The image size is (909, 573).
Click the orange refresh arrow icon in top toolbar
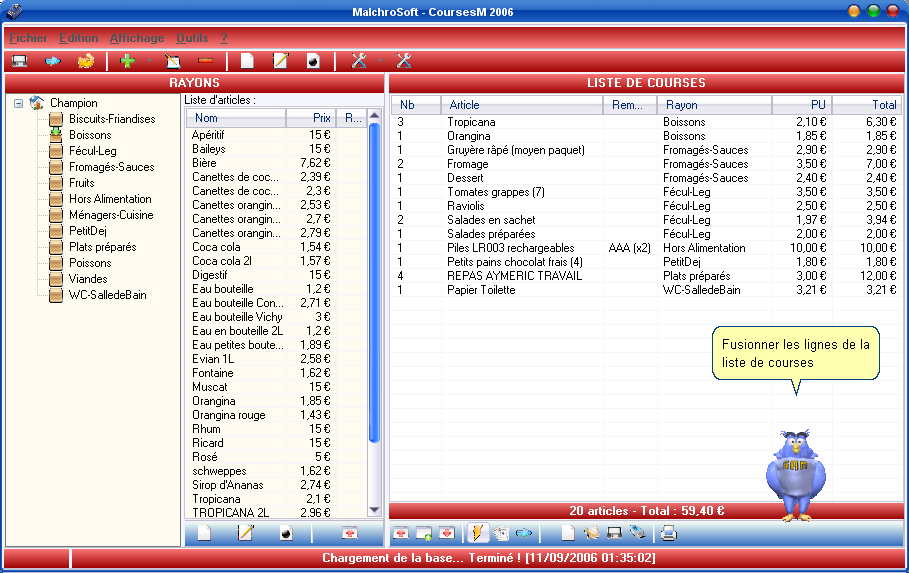click(x=86, y=61)
